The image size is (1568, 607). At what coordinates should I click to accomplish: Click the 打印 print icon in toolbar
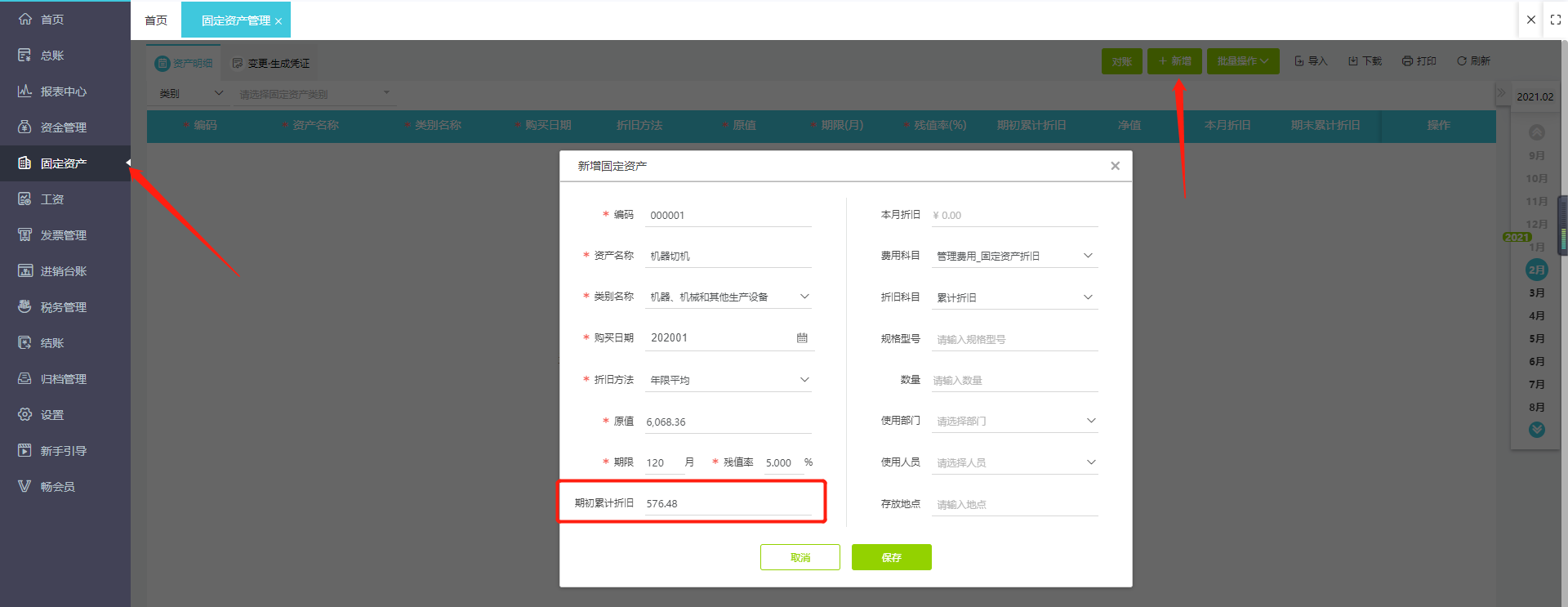pos(1407,61)
